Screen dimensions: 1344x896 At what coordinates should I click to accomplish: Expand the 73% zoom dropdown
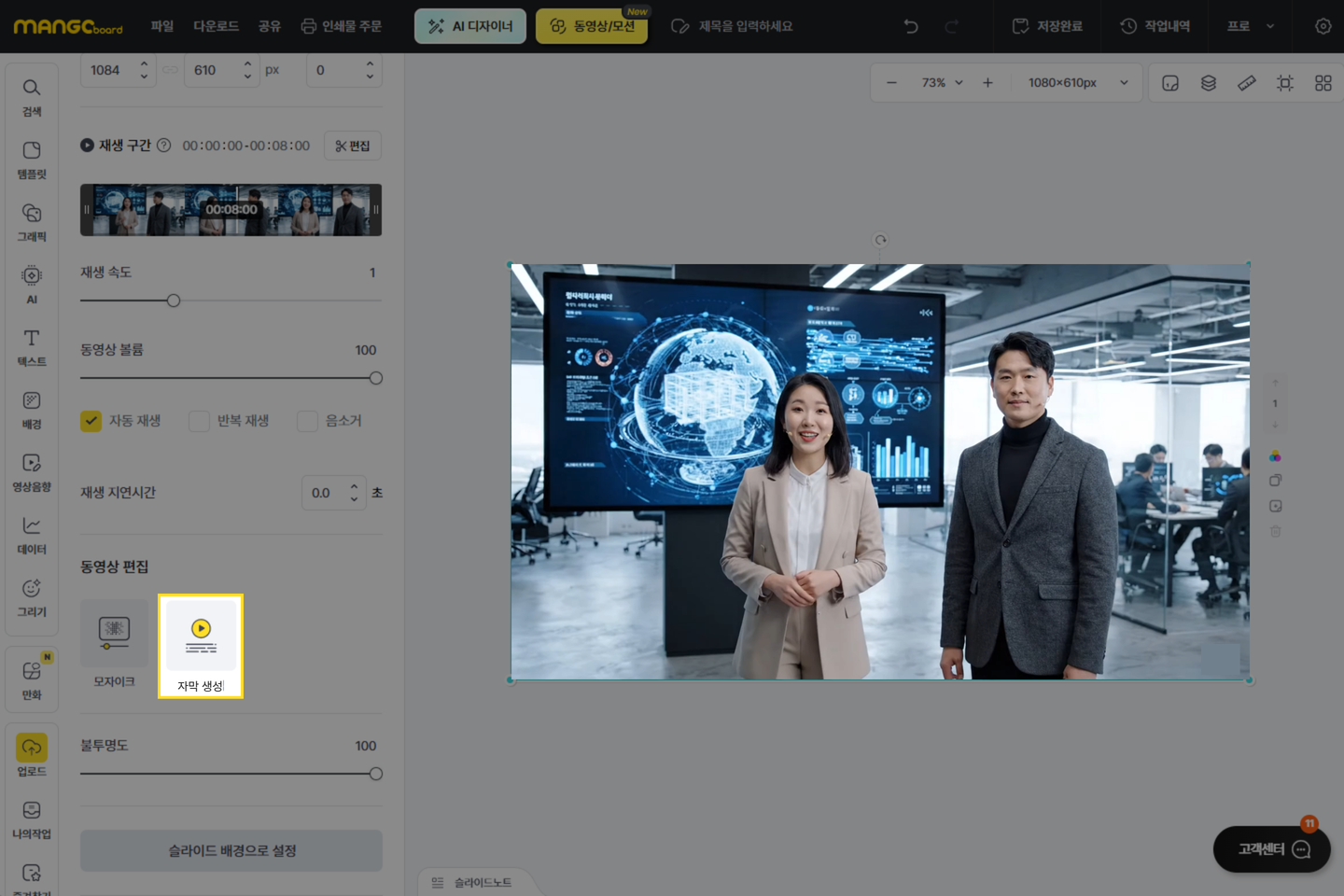(x=942, y=83)
